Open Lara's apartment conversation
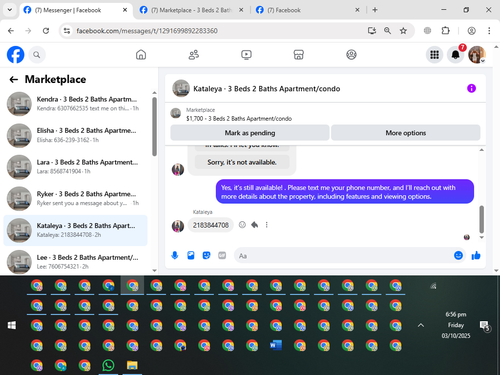The width and height of the screenshot is (500, 375). pyautogui.click(x=75, y=167)
